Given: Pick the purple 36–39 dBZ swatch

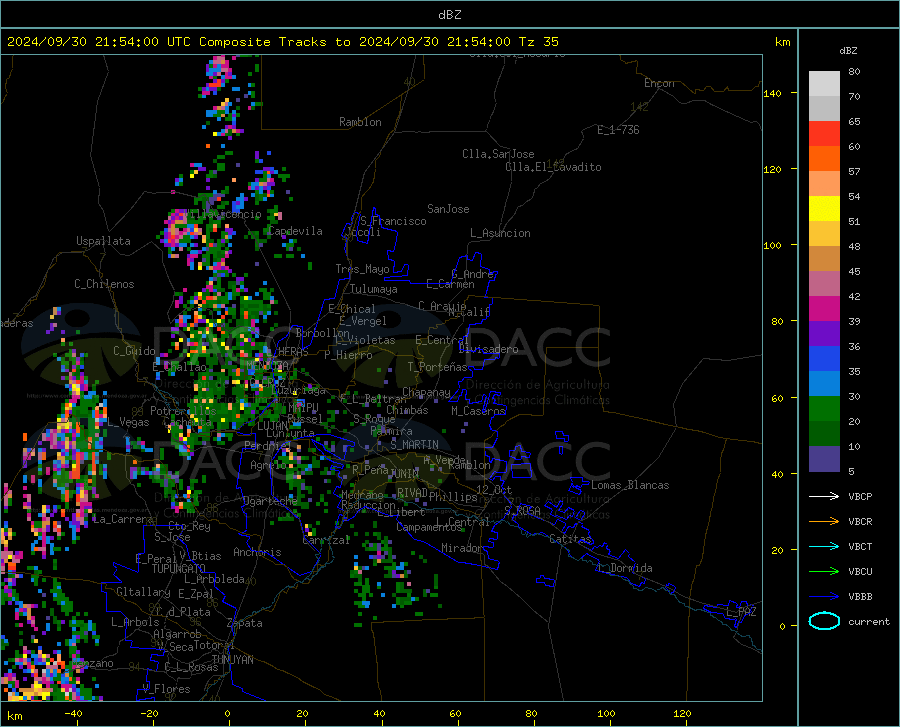Looking at the screenshot, I should point(824,334).
